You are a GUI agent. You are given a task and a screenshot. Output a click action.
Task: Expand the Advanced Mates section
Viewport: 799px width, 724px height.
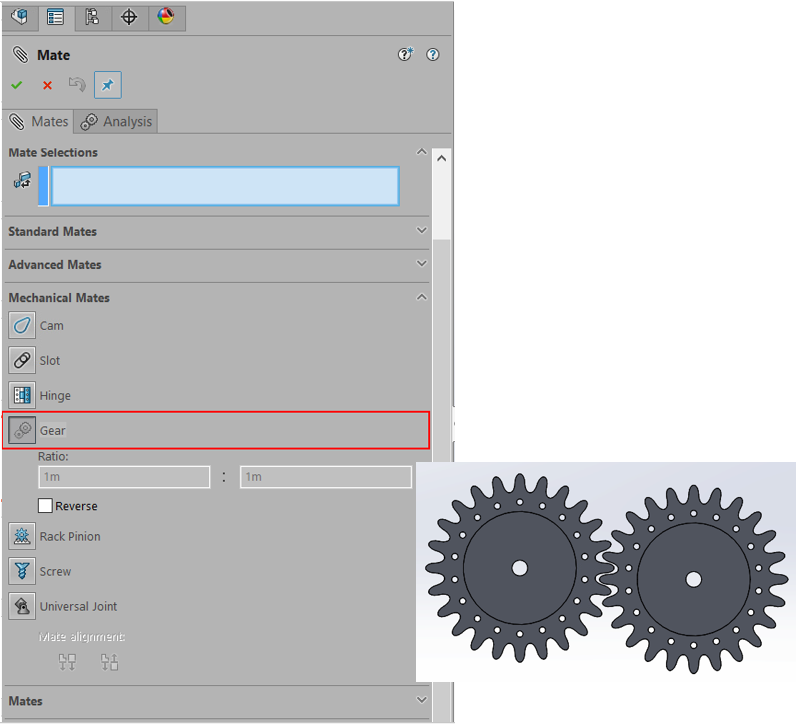click(x=421, y=264)
